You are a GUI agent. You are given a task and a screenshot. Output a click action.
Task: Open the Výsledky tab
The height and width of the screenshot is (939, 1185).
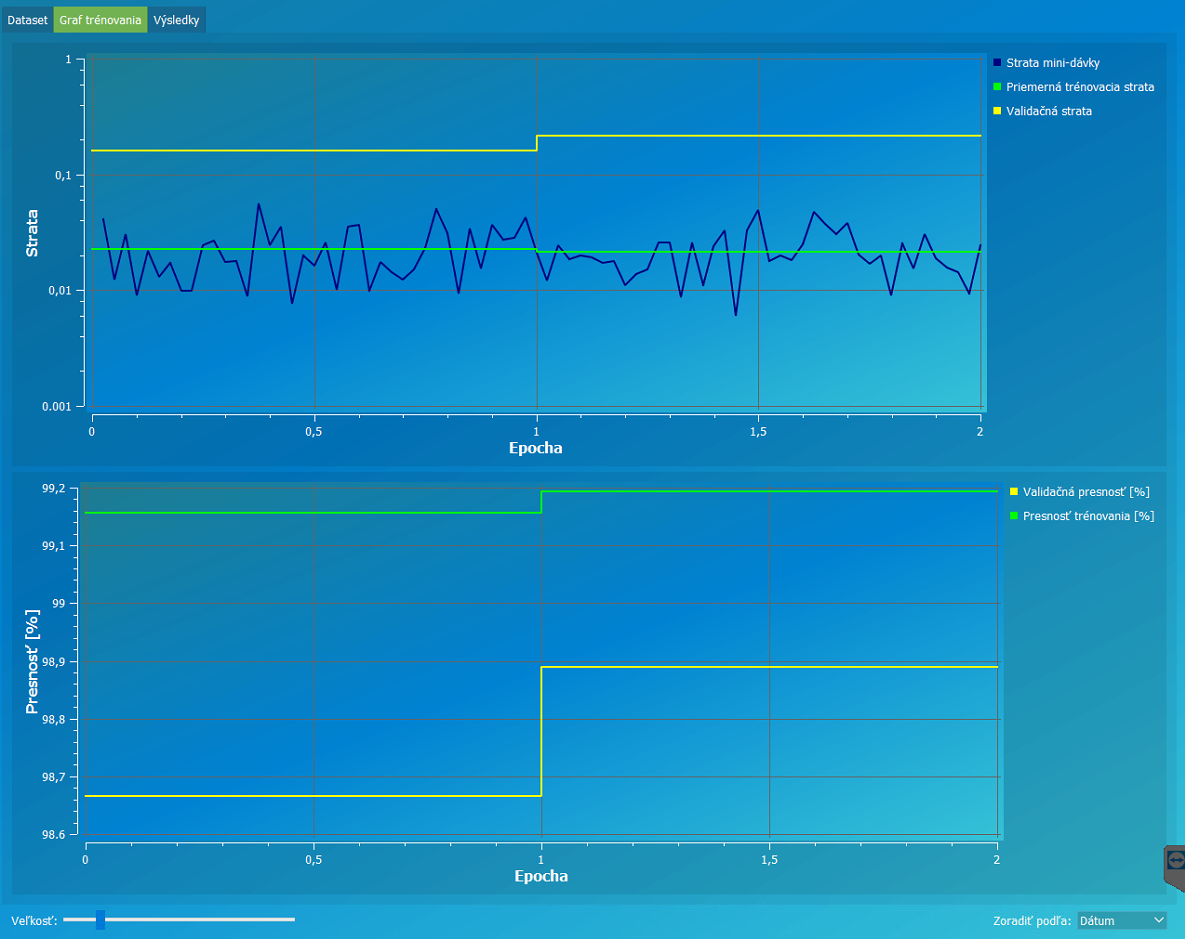click(176, 20)
